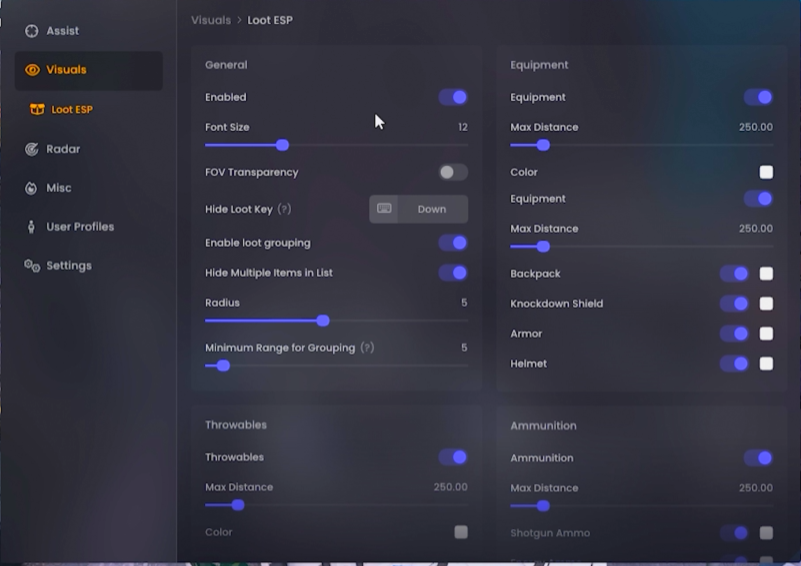Click the Throwables Max Distance slider
This screenshot has height=566, width=801.
click(x=336, y=505)
